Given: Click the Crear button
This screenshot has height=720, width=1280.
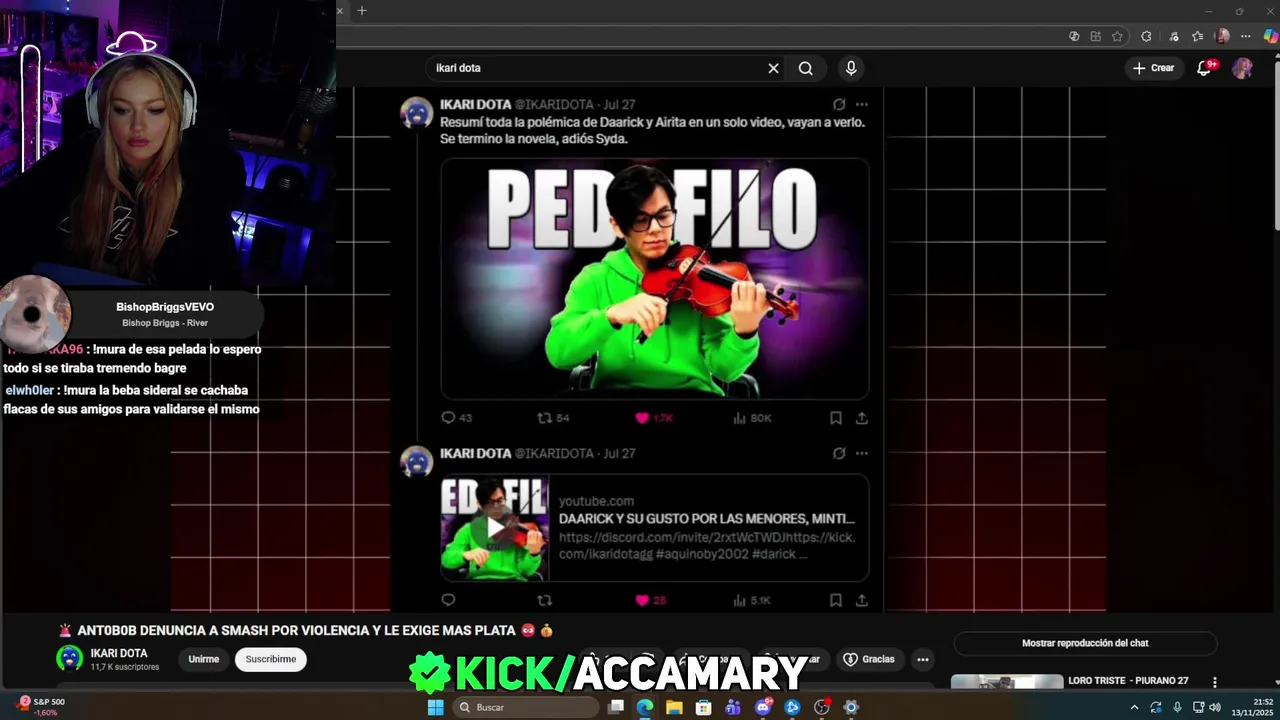Looking at the screenshot, I should tap(1153, 68).
